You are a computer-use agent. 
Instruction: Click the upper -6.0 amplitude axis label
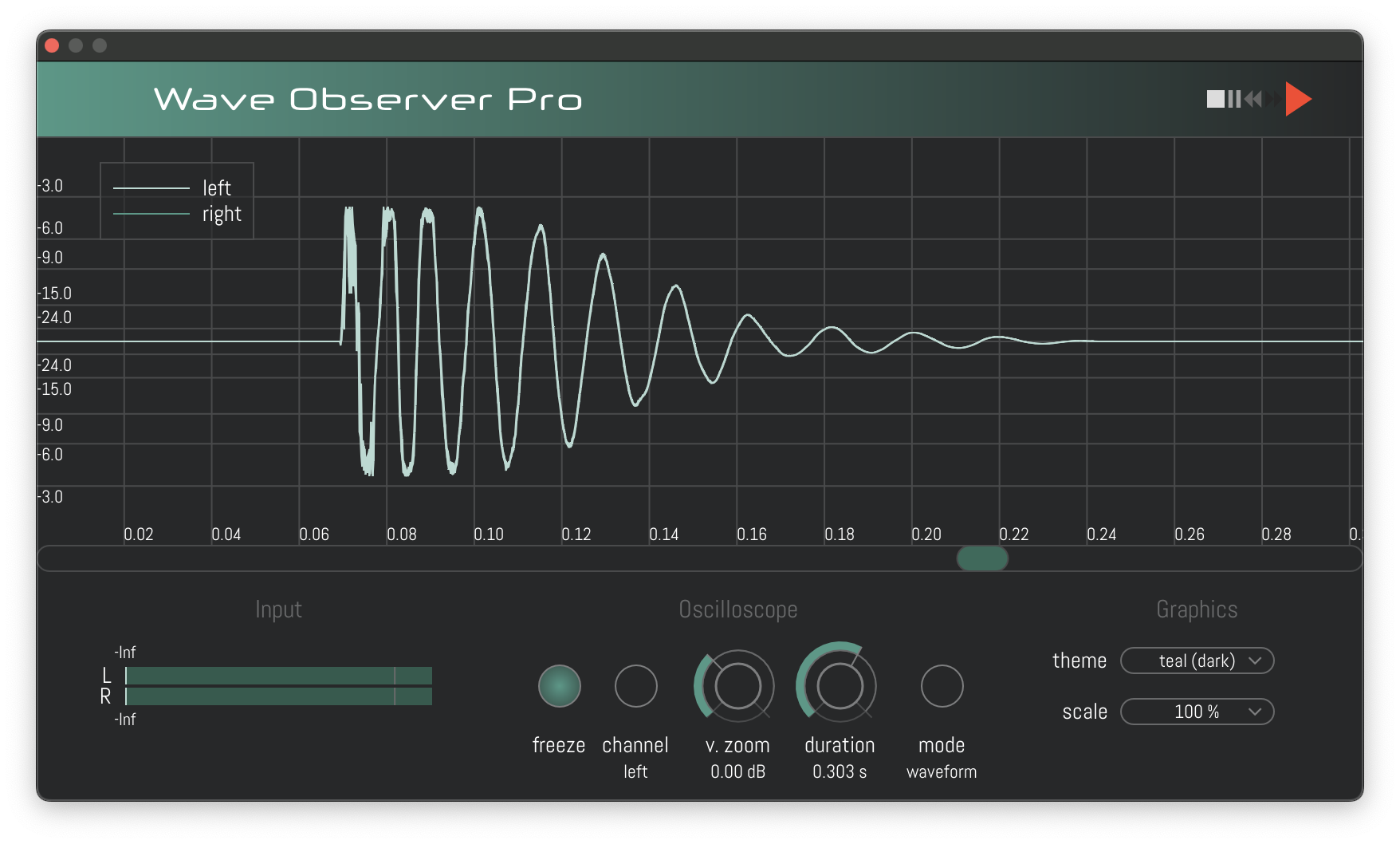50,228
